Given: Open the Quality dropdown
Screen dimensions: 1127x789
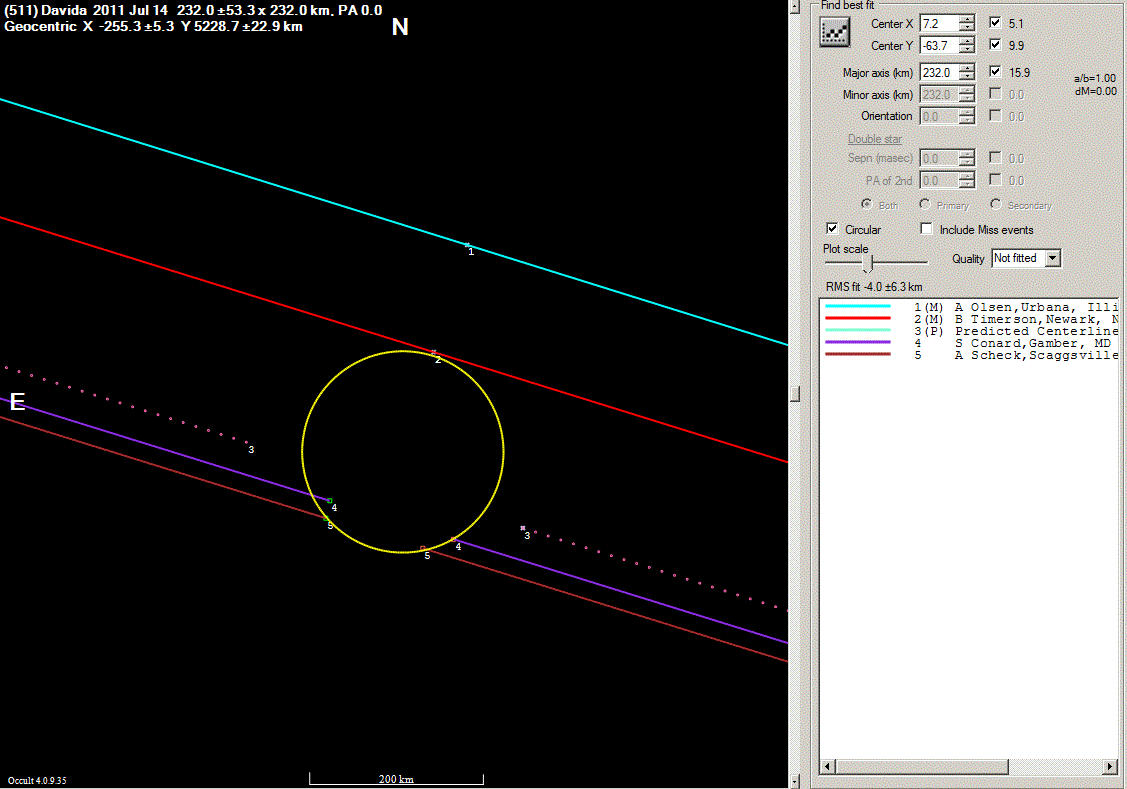Looking at the screenshot, I should click(1052, 258).
